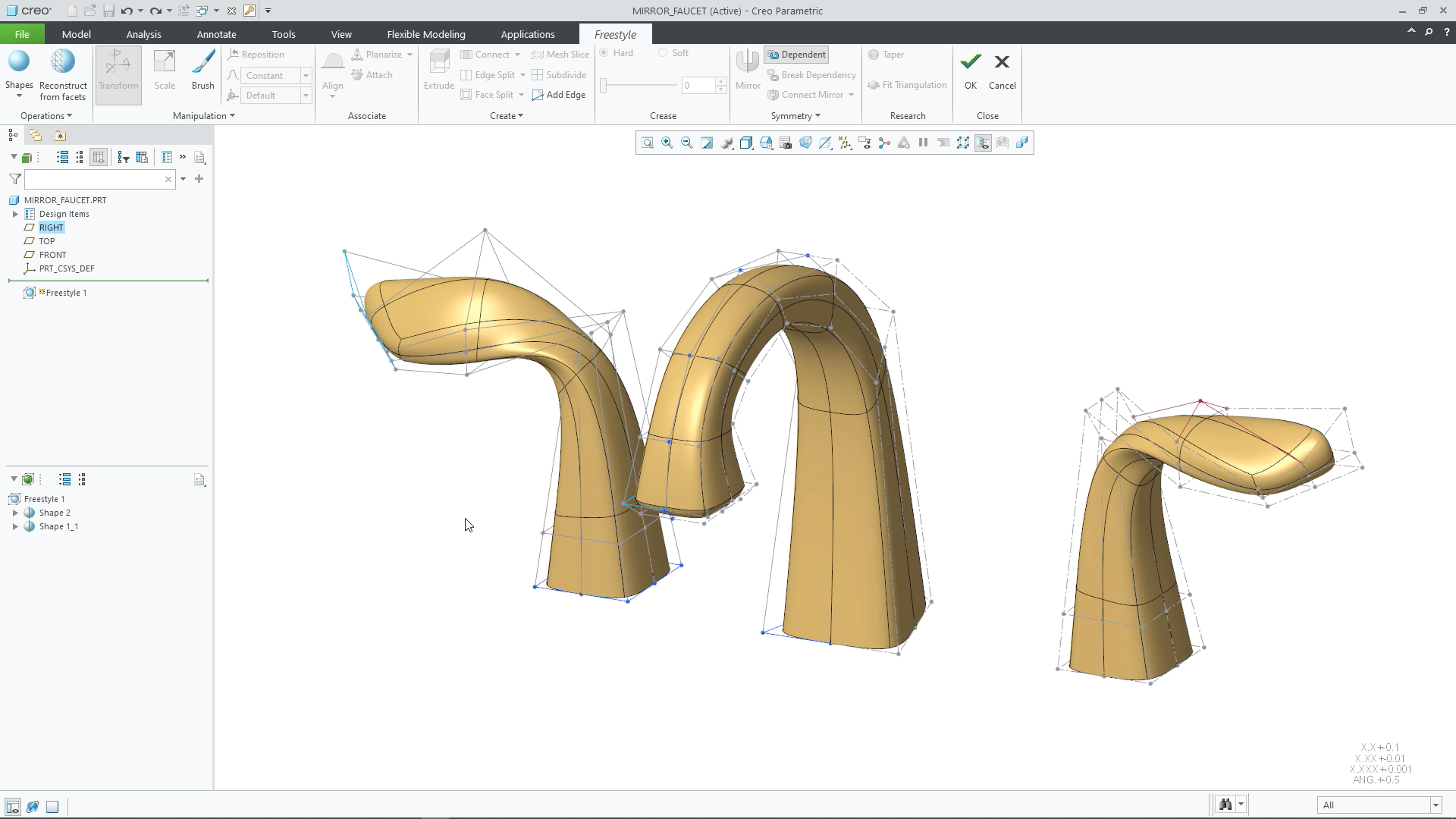
Task: Select the RIGHT datum plane
Action: [52, 227]
